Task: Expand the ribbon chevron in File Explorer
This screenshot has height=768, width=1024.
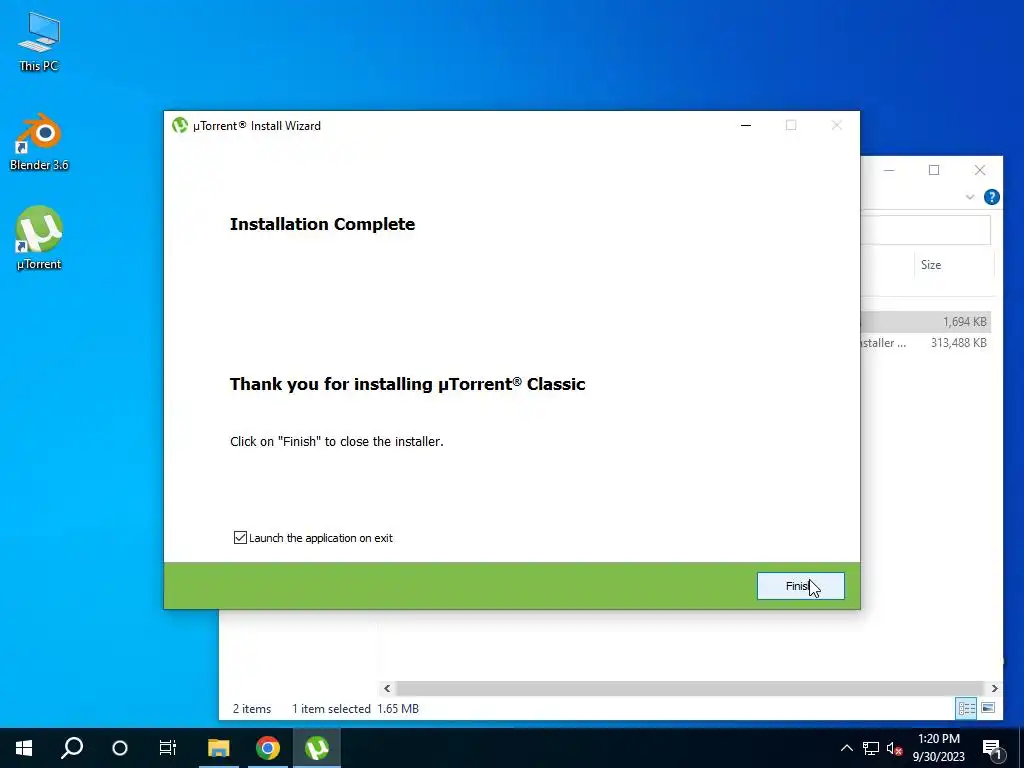Action: 970,197
